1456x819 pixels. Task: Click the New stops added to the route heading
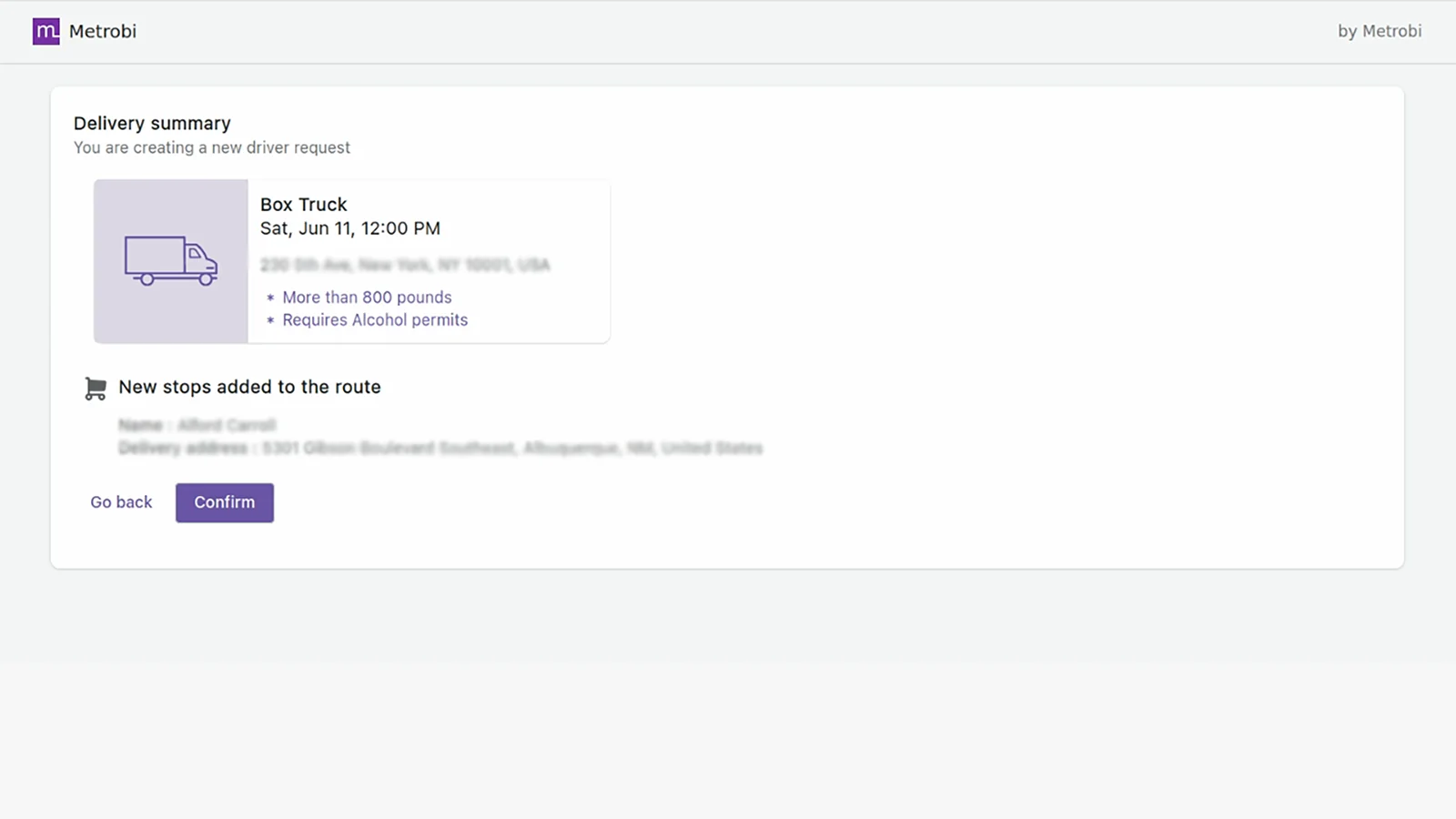[x=249, y=387]
